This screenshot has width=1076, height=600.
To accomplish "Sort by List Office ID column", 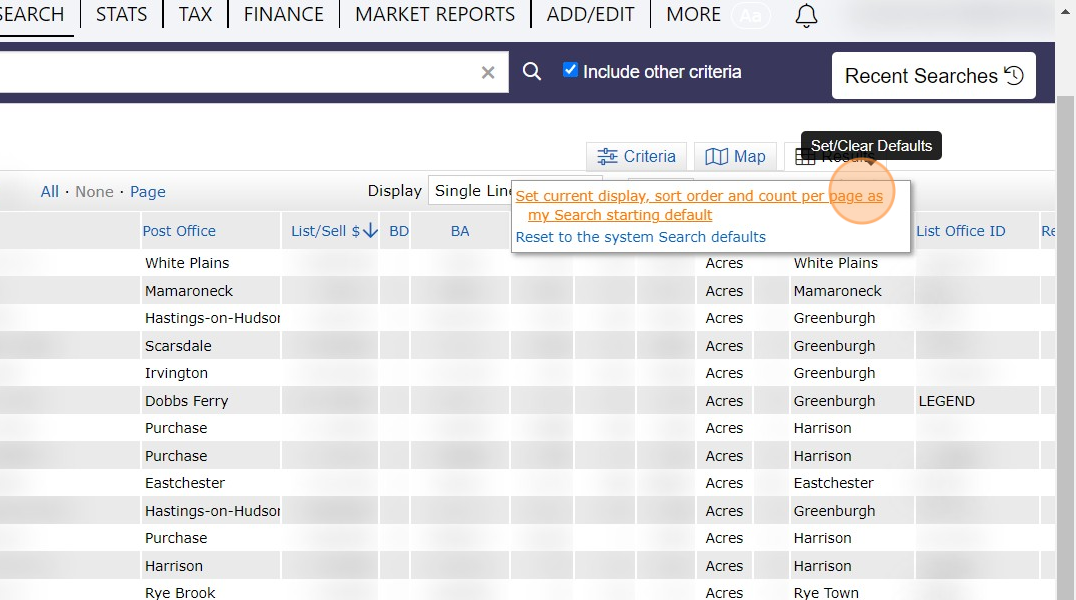I will pyautogui.click(x=961, y=231).
